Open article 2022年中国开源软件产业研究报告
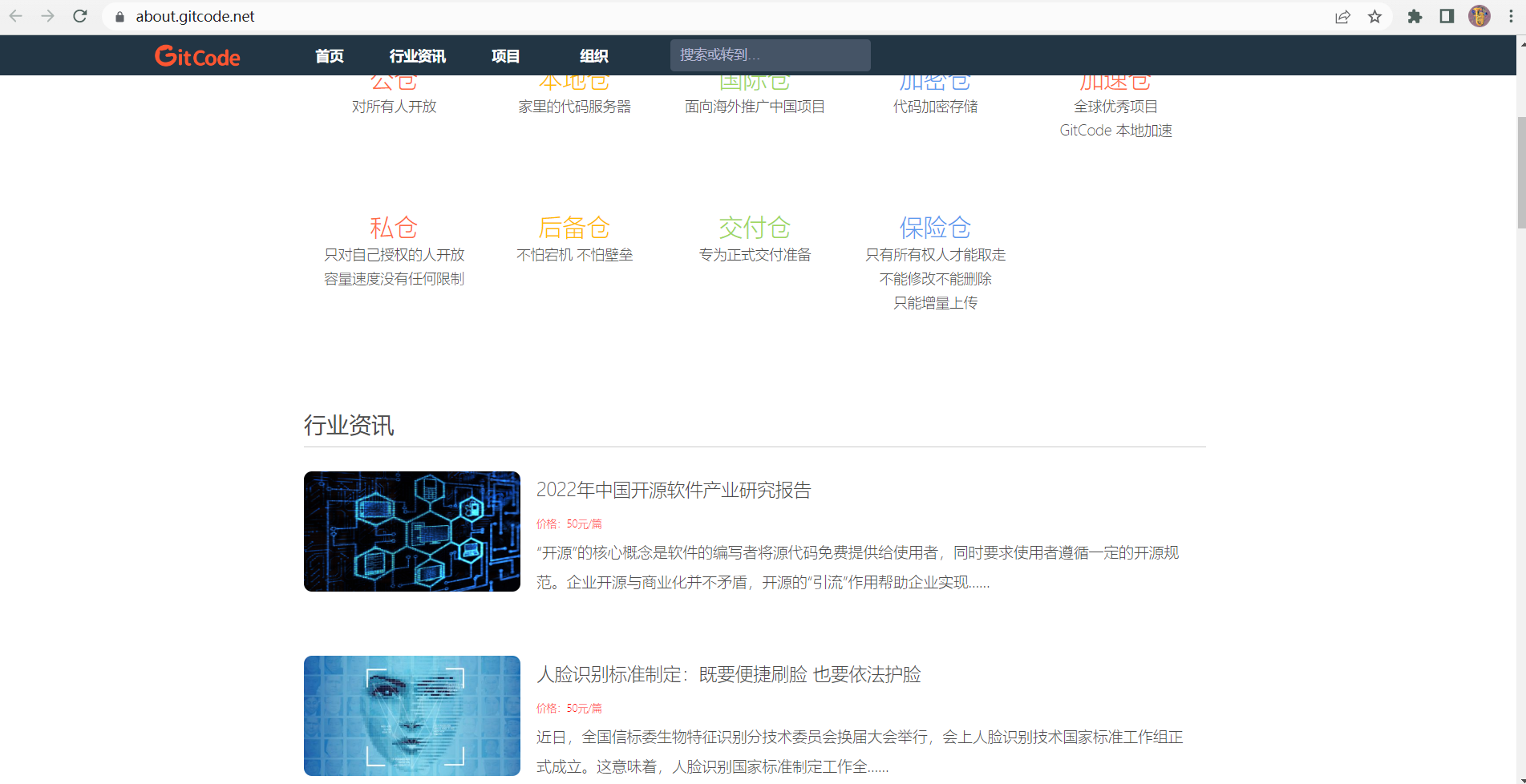 [x=674, y=490]
